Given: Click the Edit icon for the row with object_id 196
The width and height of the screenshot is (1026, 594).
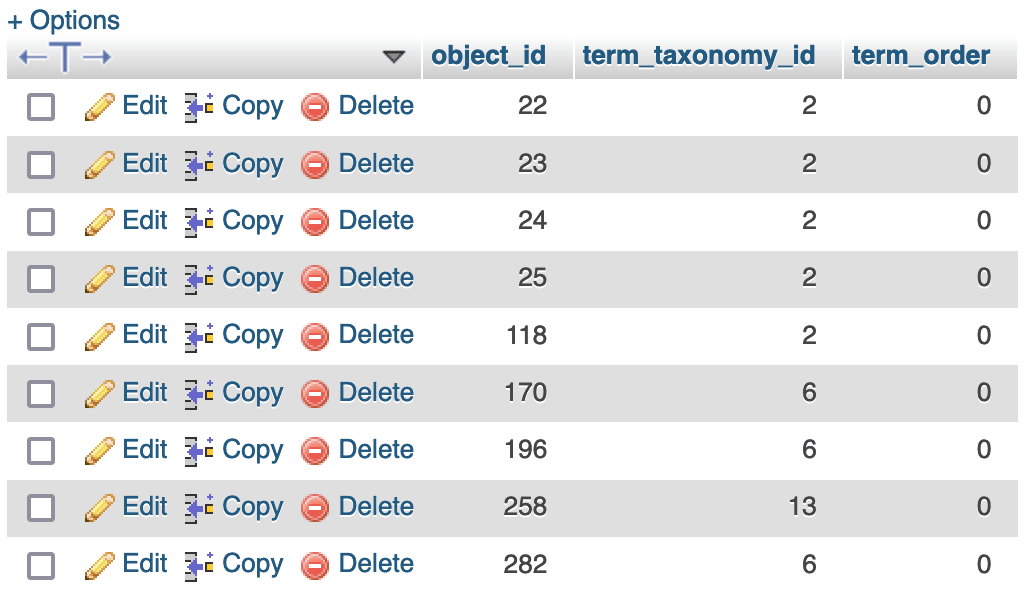Looking at the screenshot, I should pos(98,450).
